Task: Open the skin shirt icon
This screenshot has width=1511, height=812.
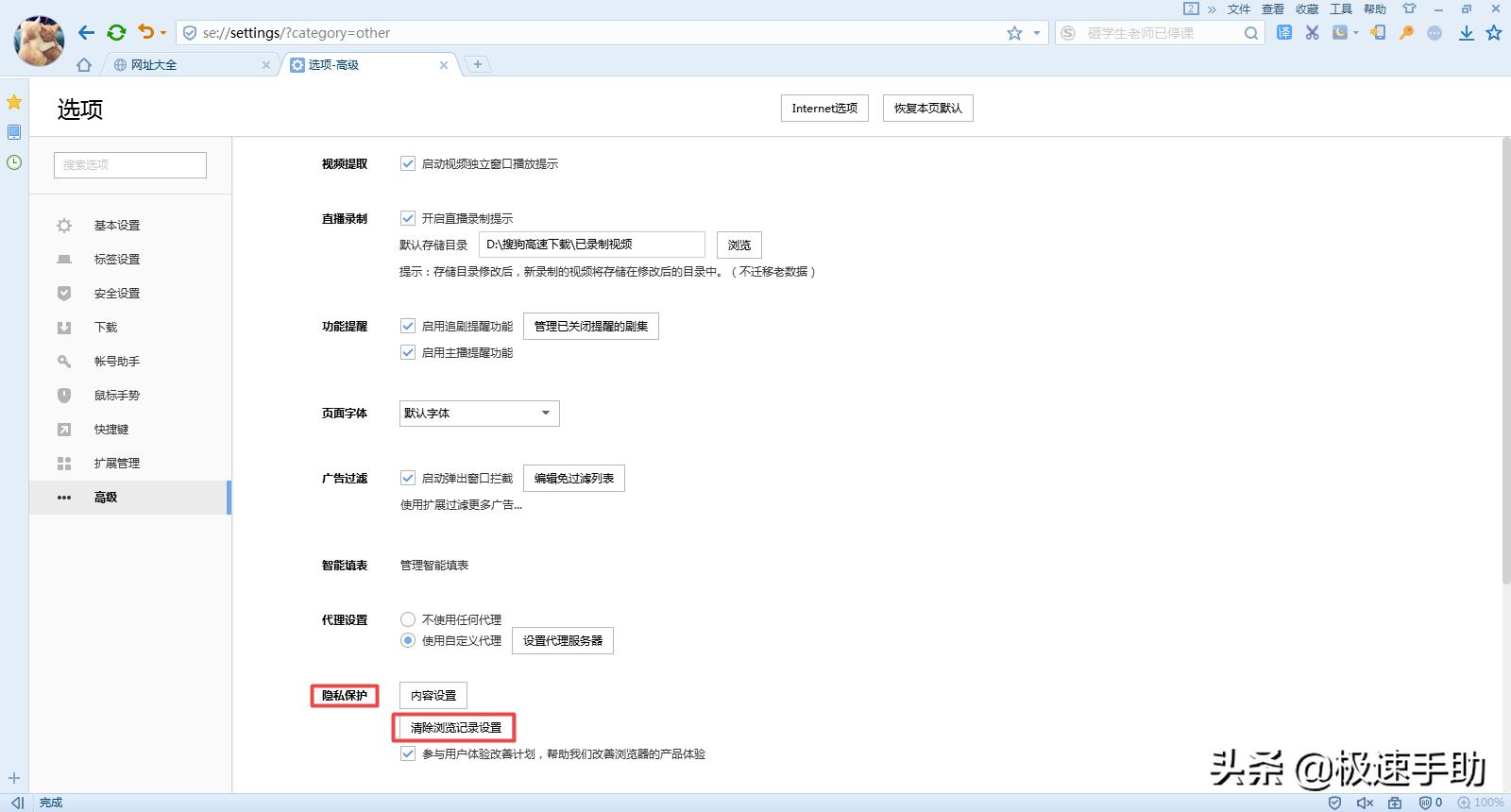Action: (1409, 8)
